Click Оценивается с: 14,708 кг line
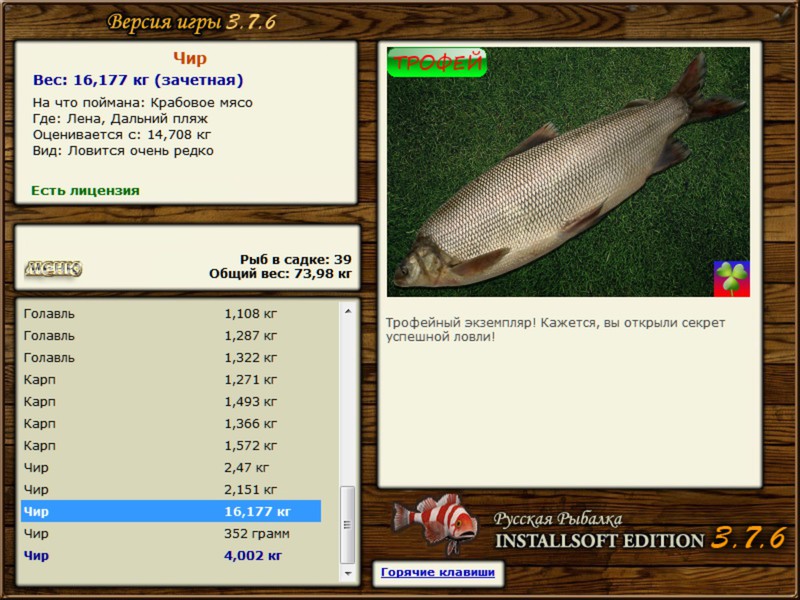 pos(122,135)
